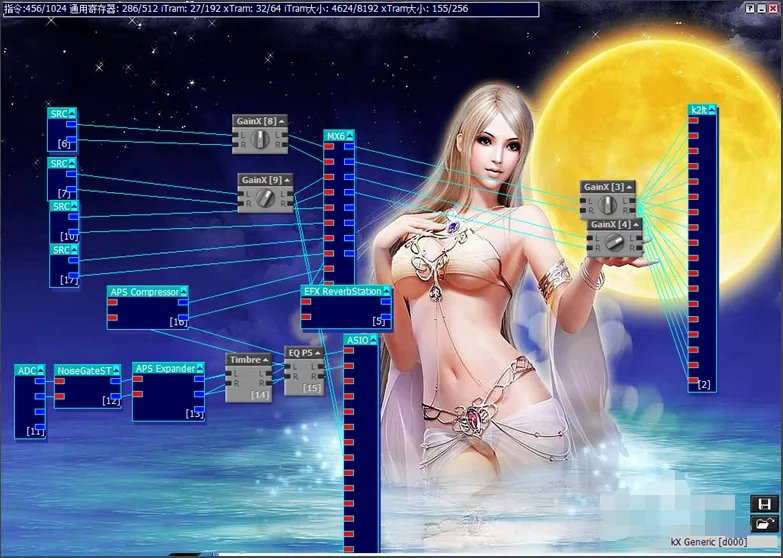Click the arrow on GainX [8] header
Image resolution: width=783 pixels, height=558 pixels.
coord(282,121)
